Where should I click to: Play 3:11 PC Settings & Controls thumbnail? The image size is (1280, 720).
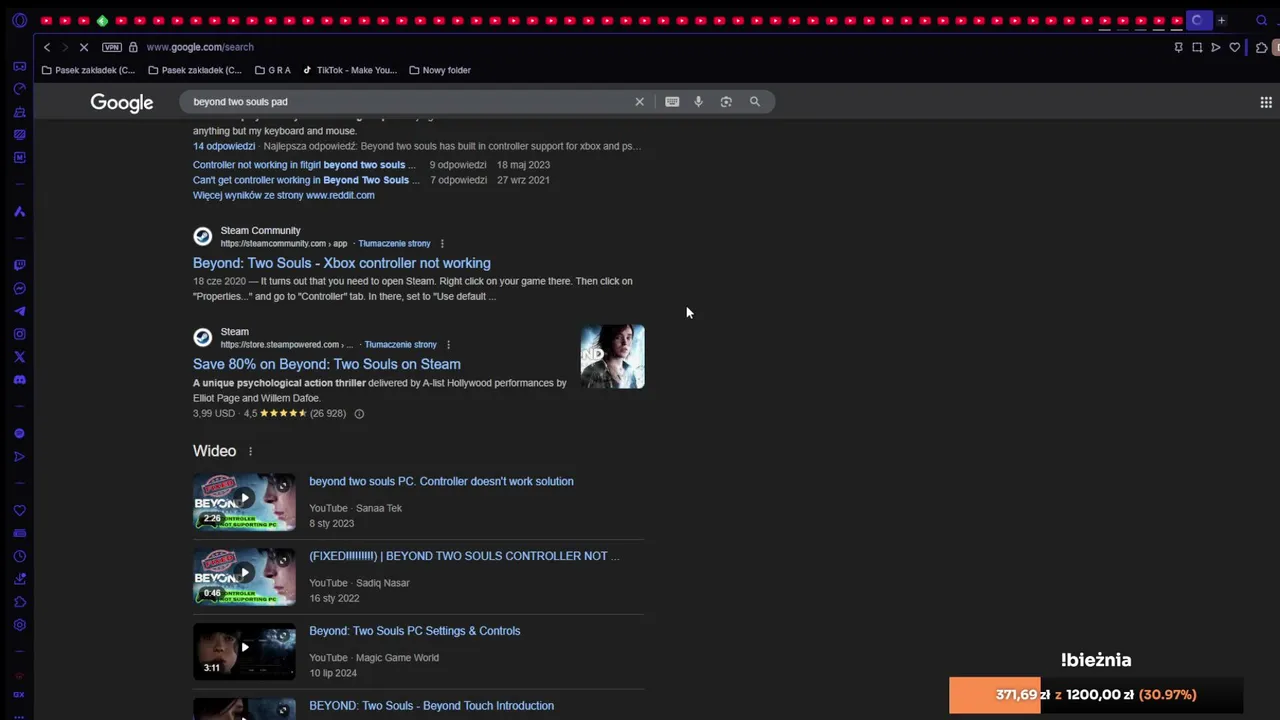(x=244, y=651)
